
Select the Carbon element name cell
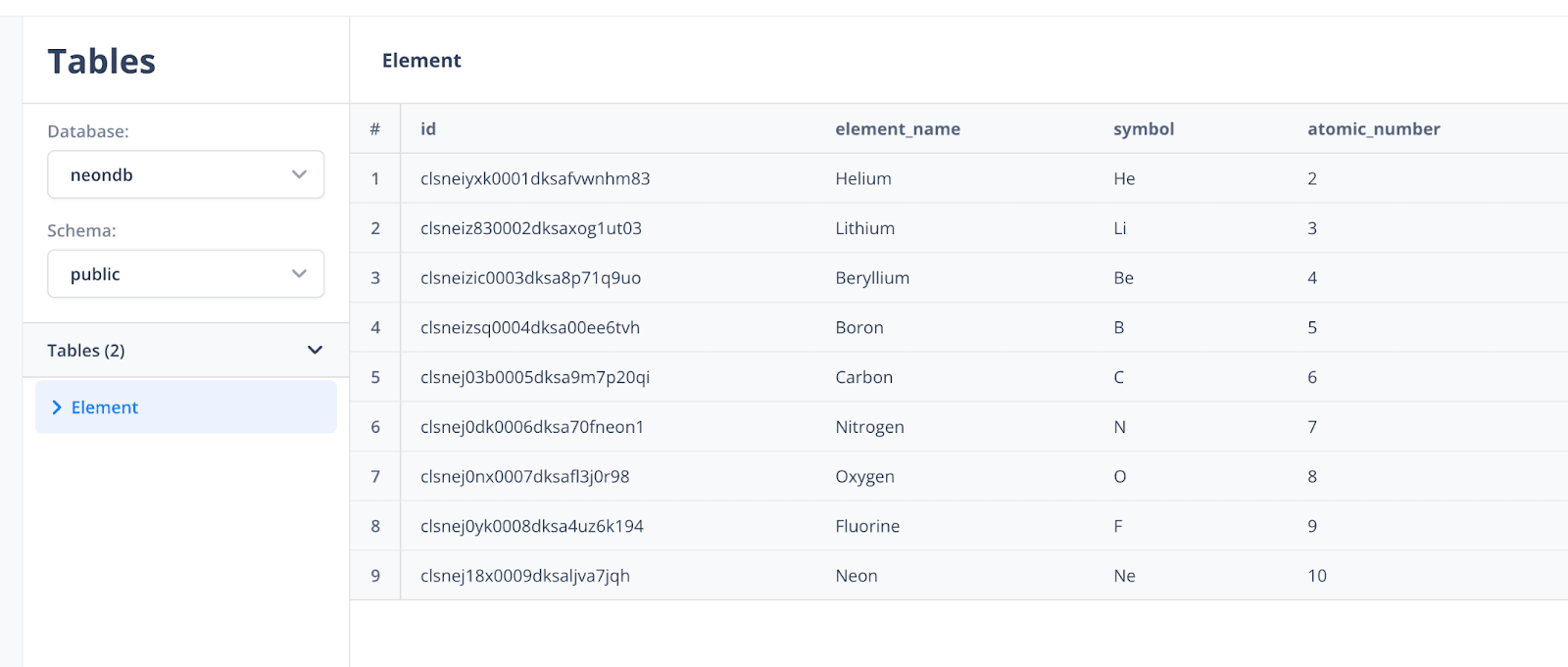[863, 377]
